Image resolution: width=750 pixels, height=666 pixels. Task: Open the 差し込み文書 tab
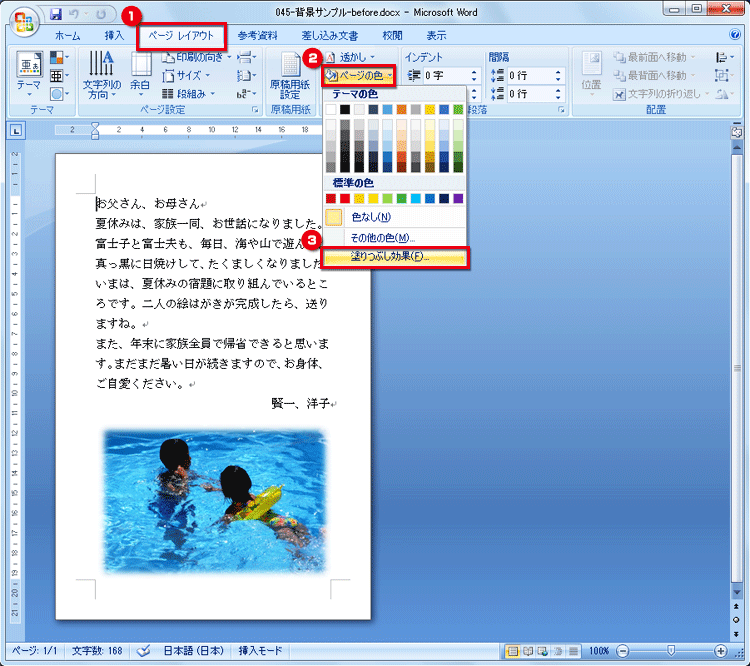point(330,35)
